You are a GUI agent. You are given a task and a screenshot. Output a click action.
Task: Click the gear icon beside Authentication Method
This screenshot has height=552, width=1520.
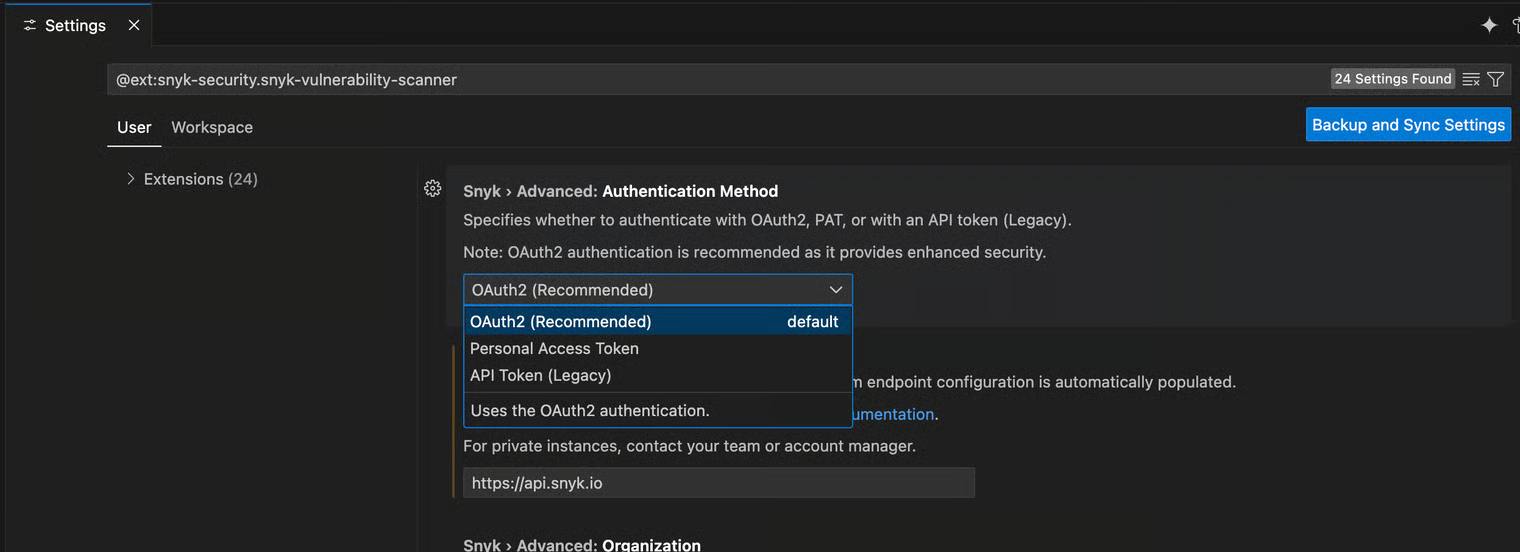tap(433, 188)
